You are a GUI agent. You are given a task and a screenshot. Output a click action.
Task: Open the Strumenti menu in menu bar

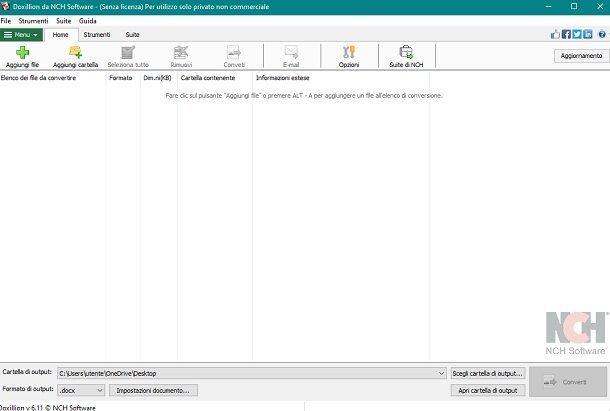33,21
